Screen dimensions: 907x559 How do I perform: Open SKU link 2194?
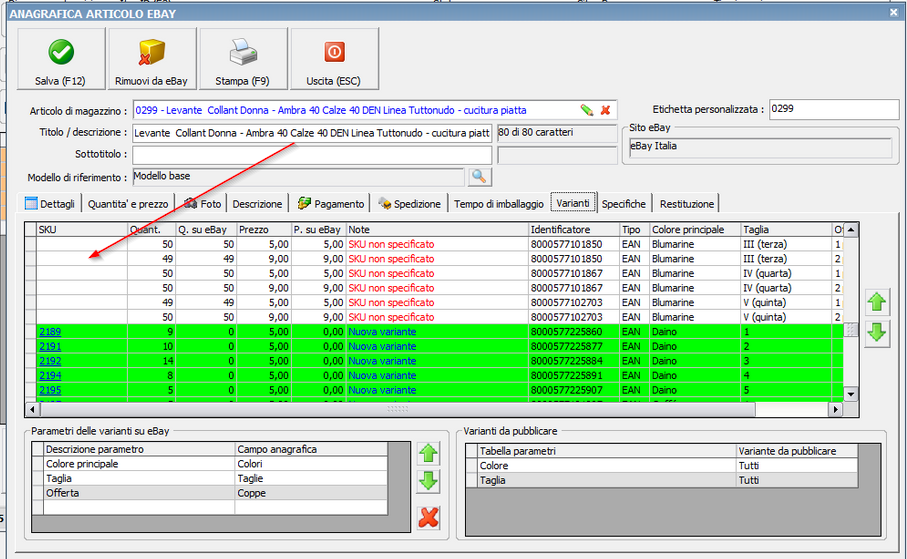pyautogui.click(x=50, y=376)
